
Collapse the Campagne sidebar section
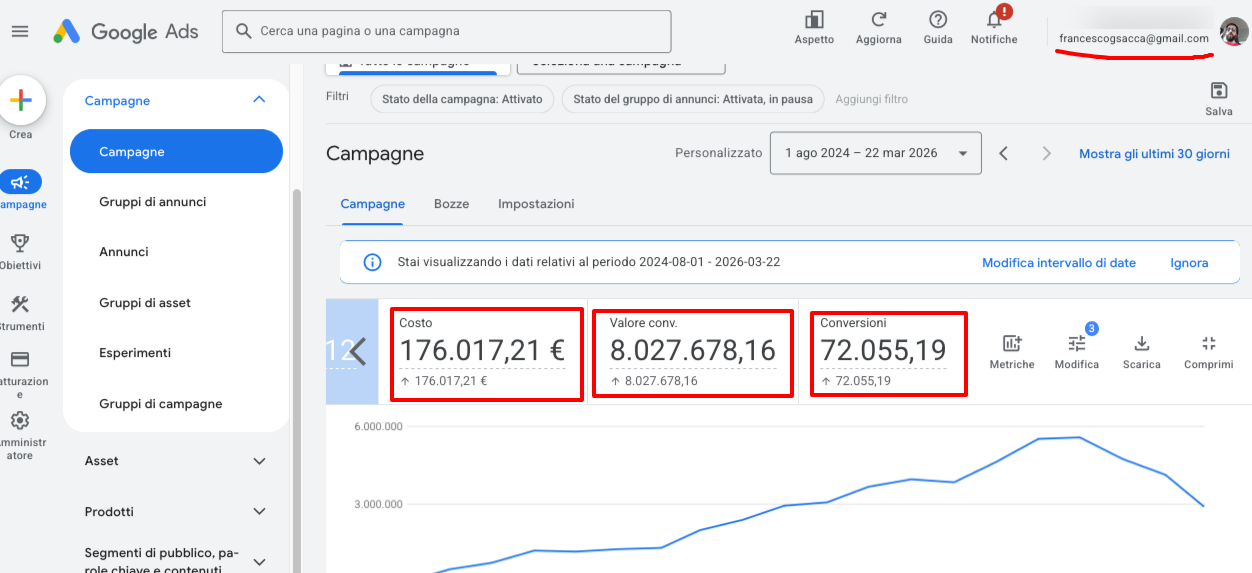pyautogui.click(x=259, y=100)
